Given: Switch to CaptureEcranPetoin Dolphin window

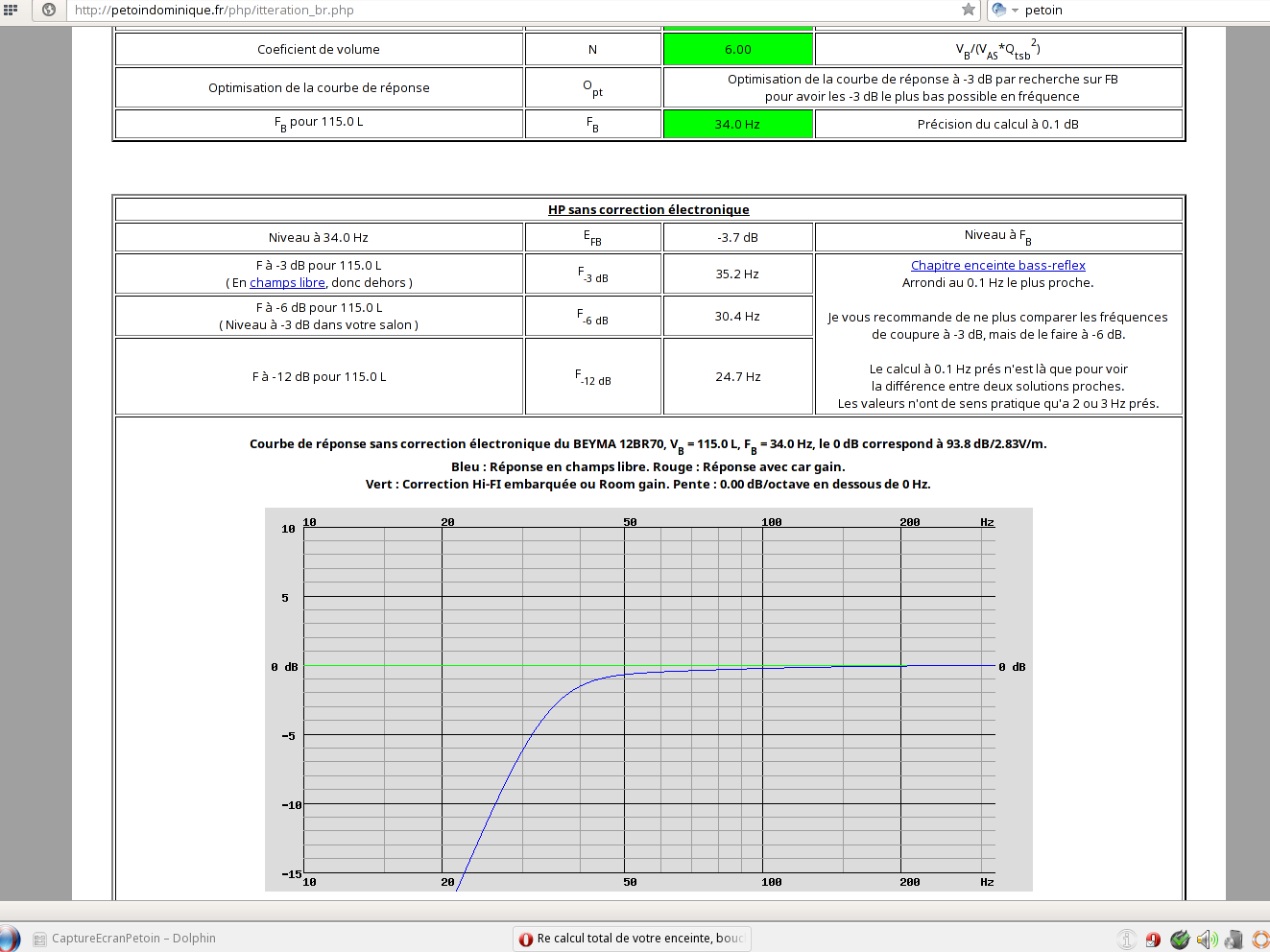Looking at the screenshot, I should (125, 939).
